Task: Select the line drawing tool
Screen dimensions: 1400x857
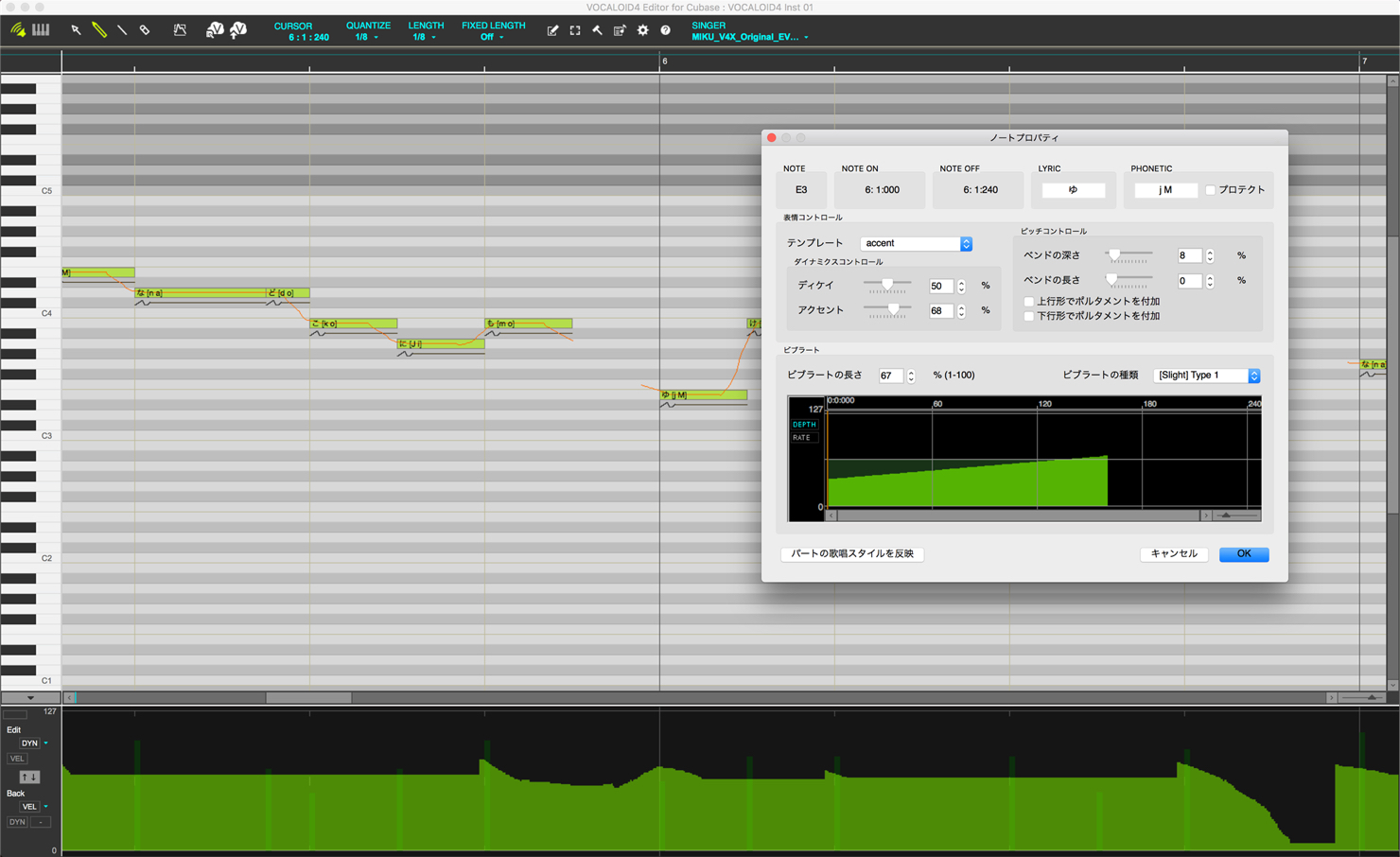Action: pyautogui.click(x=122, y=30)
